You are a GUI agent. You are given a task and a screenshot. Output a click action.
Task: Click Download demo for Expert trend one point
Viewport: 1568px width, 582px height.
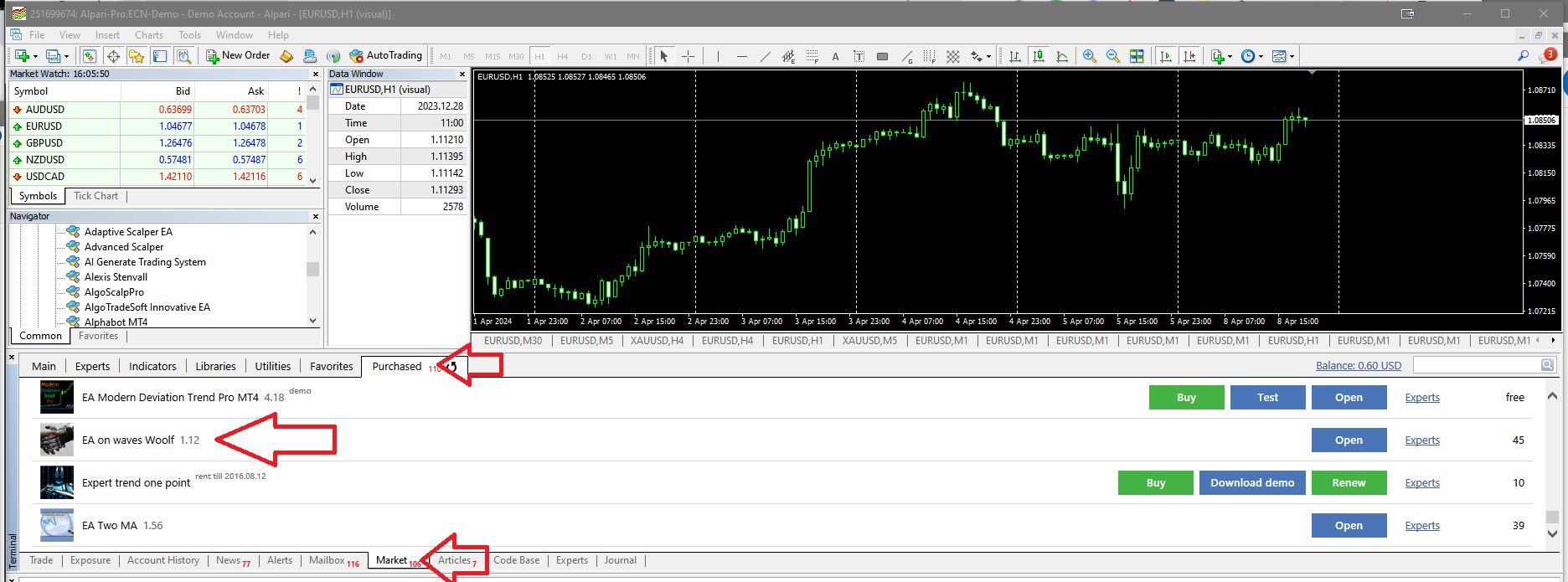point(1252,483)
